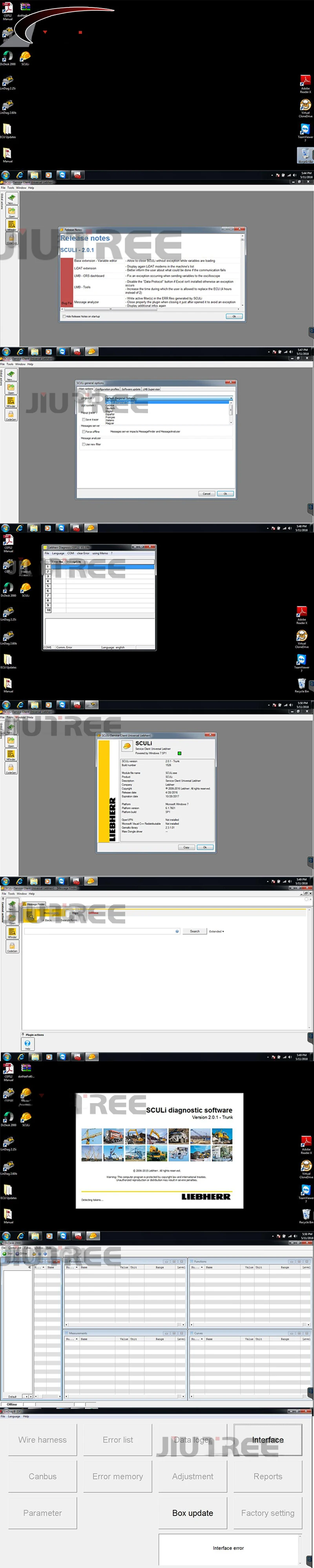
Task: Select the Interface button
Action: (x=268, y=1439)
